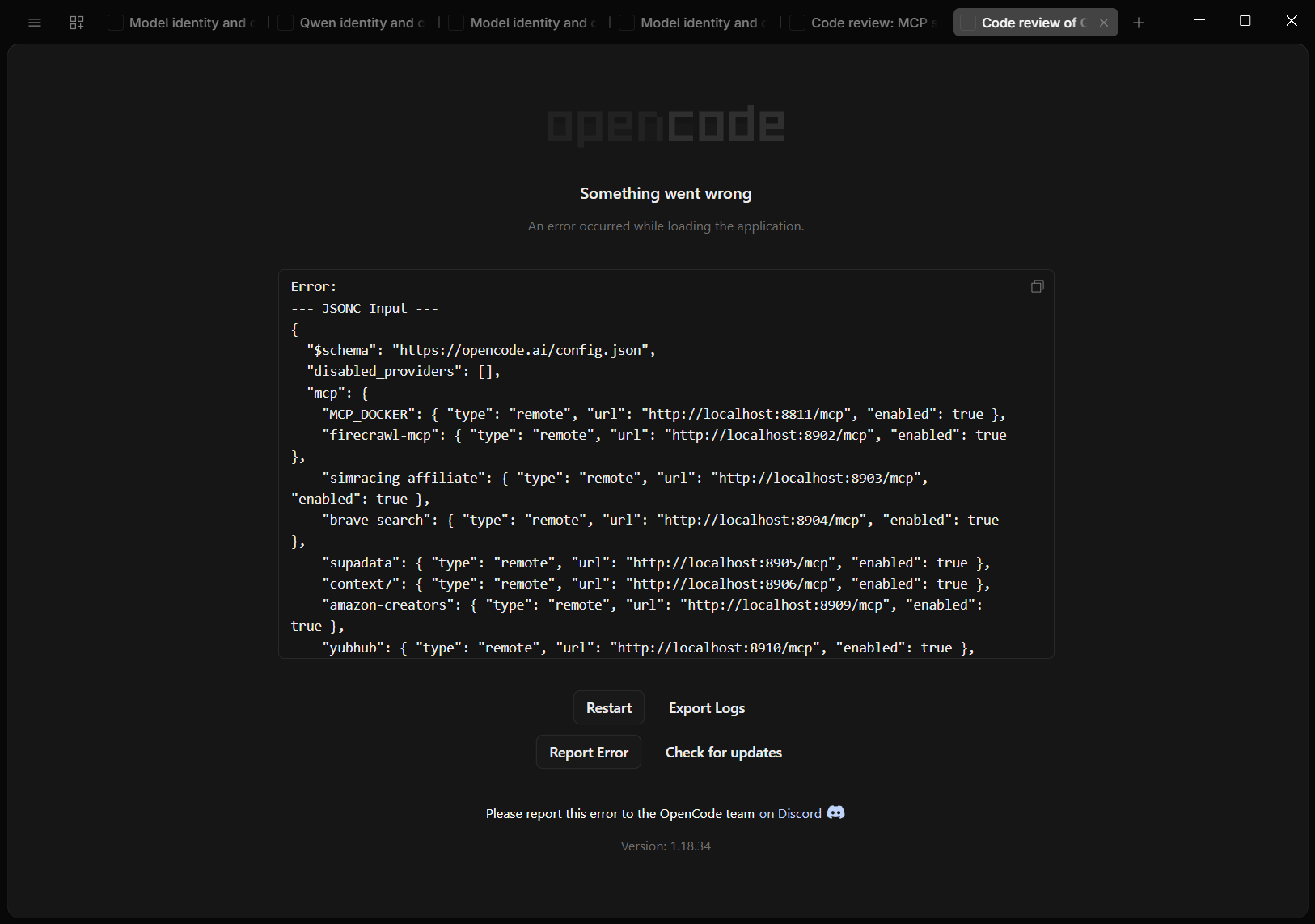
Task: Open the 'on Discord' link
Action: coord(790,813)
